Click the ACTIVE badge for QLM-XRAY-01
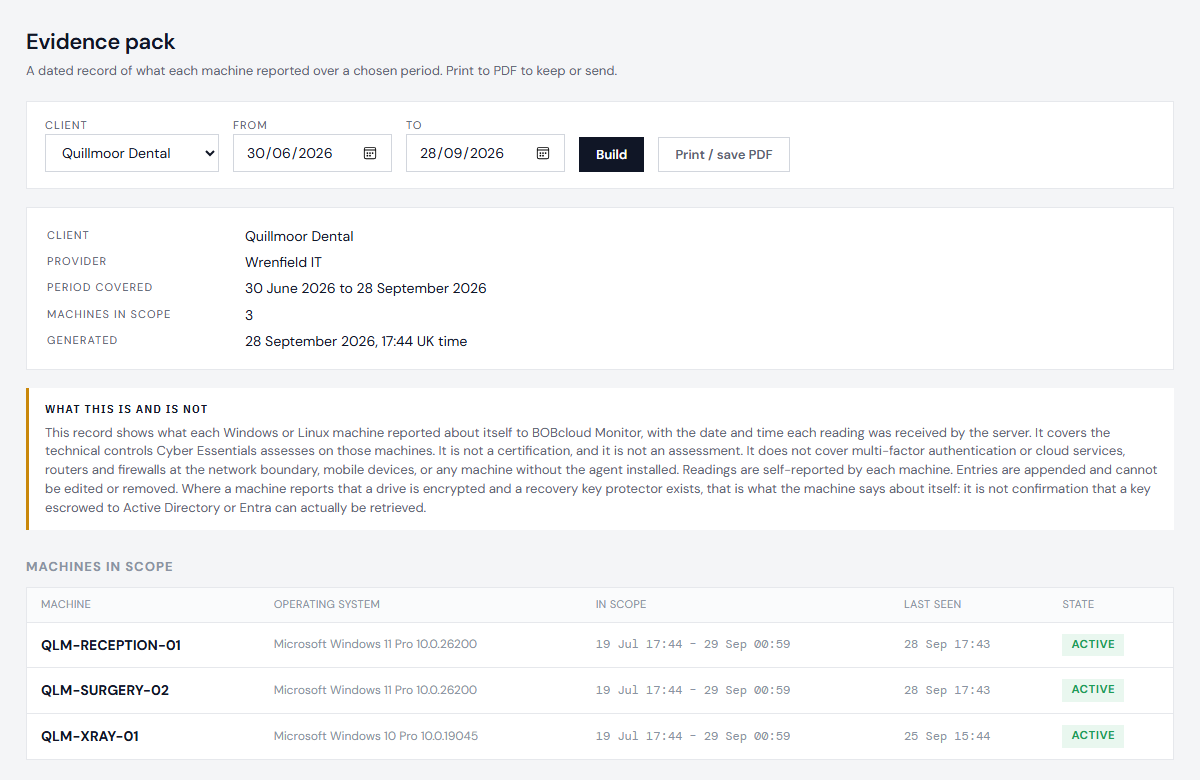Image resolution: width=1200 pixels, height=780 pixels. pos(1093,735)
